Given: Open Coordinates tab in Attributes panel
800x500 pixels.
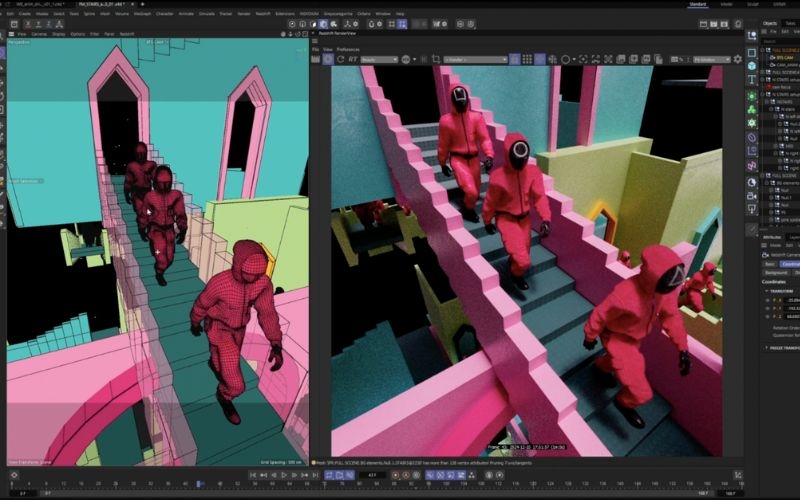Looking at the screenshot, I should pos(790,264).
